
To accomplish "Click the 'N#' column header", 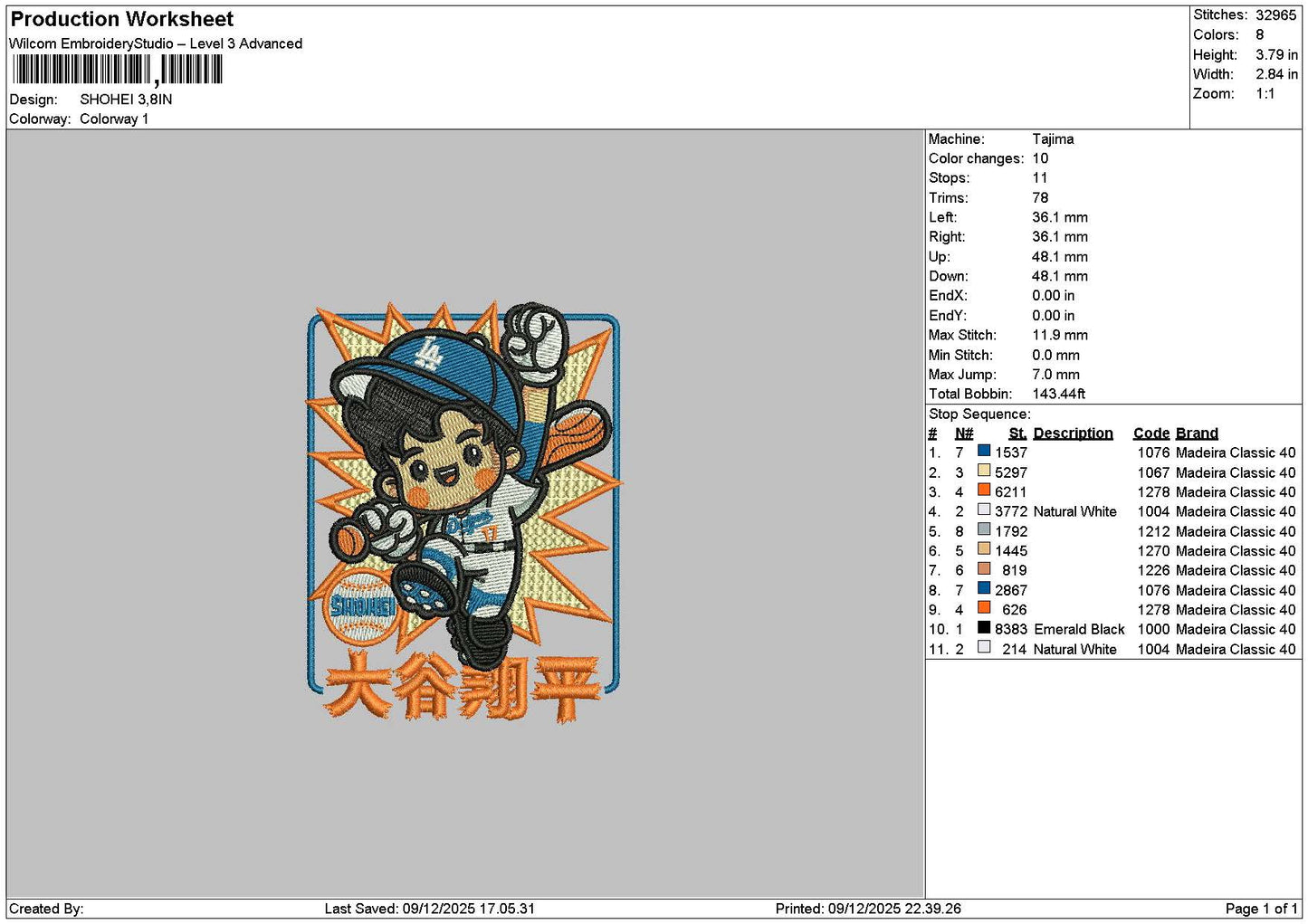I will coord(964,433).
